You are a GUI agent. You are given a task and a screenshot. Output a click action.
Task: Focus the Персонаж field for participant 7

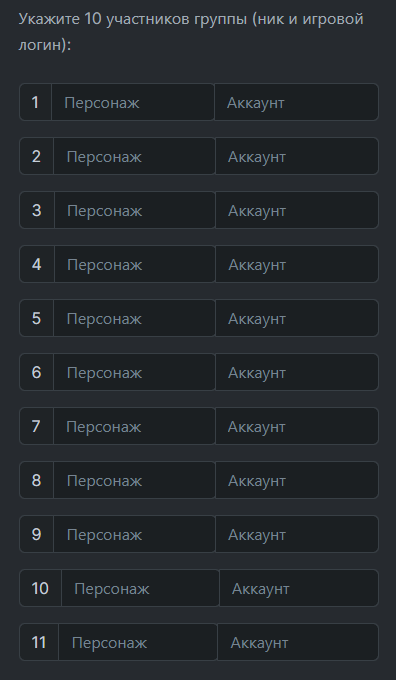[x=134, y=426]
